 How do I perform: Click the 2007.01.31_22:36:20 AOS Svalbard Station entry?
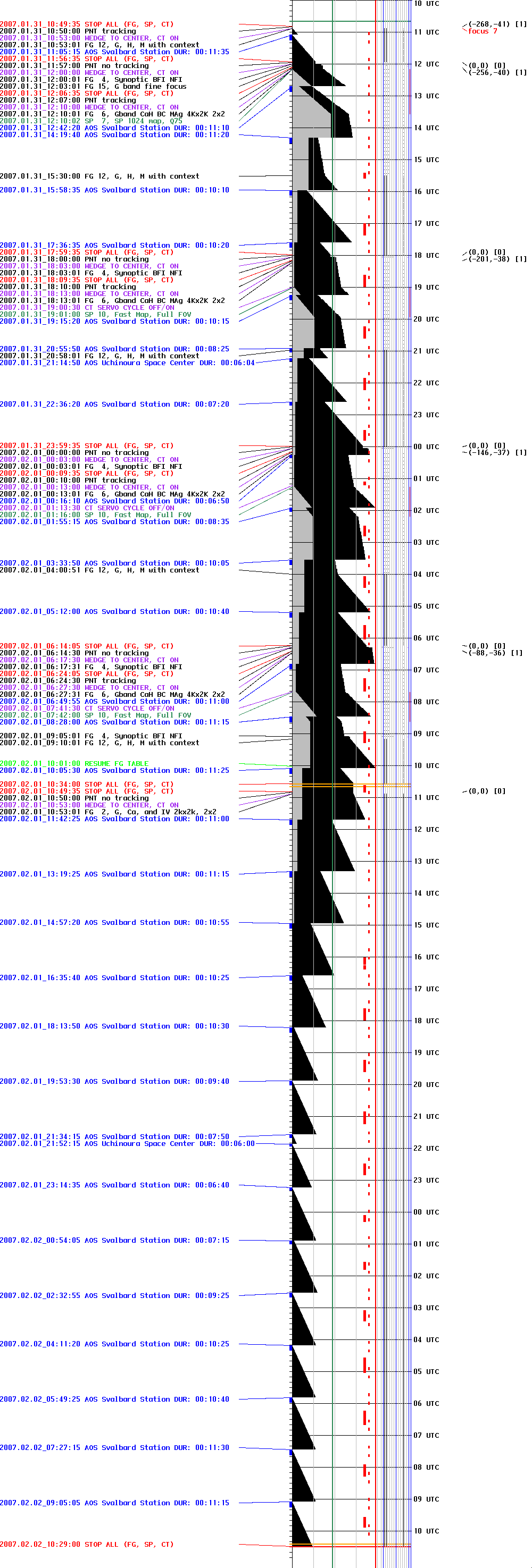click(x=114, y=404)
